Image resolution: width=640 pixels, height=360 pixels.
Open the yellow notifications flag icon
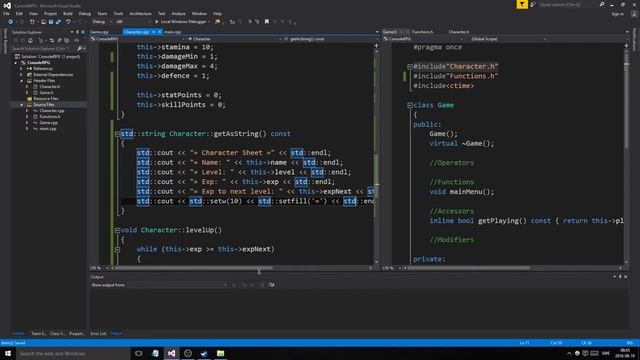[x=522, y=4]
